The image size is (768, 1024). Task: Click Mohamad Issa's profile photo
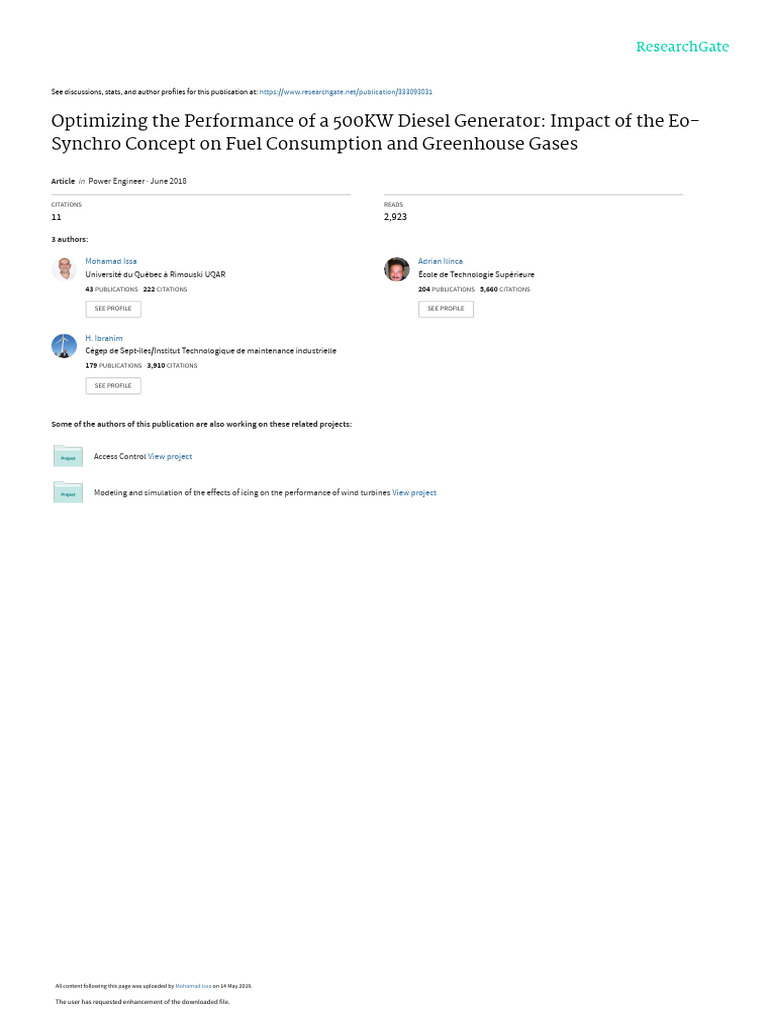coord(64,268)
